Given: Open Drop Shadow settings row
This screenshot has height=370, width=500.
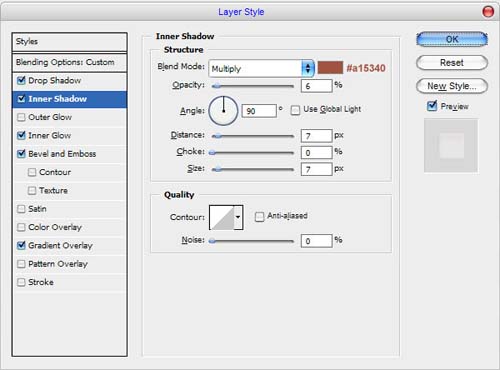Looking at the screenshot, I should [69, 81].
